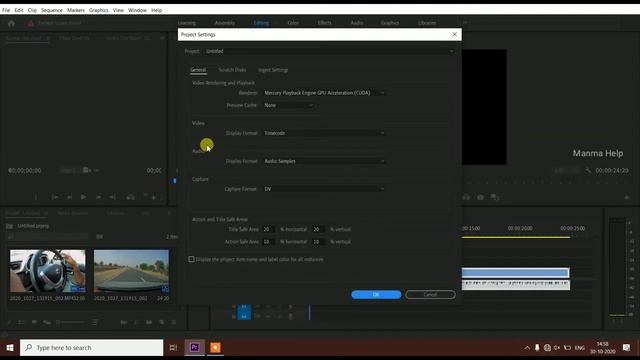Click the Action Safe Area vertical percentage field
640x360 pixels.
pyautogui.click(x=318, y=242)
